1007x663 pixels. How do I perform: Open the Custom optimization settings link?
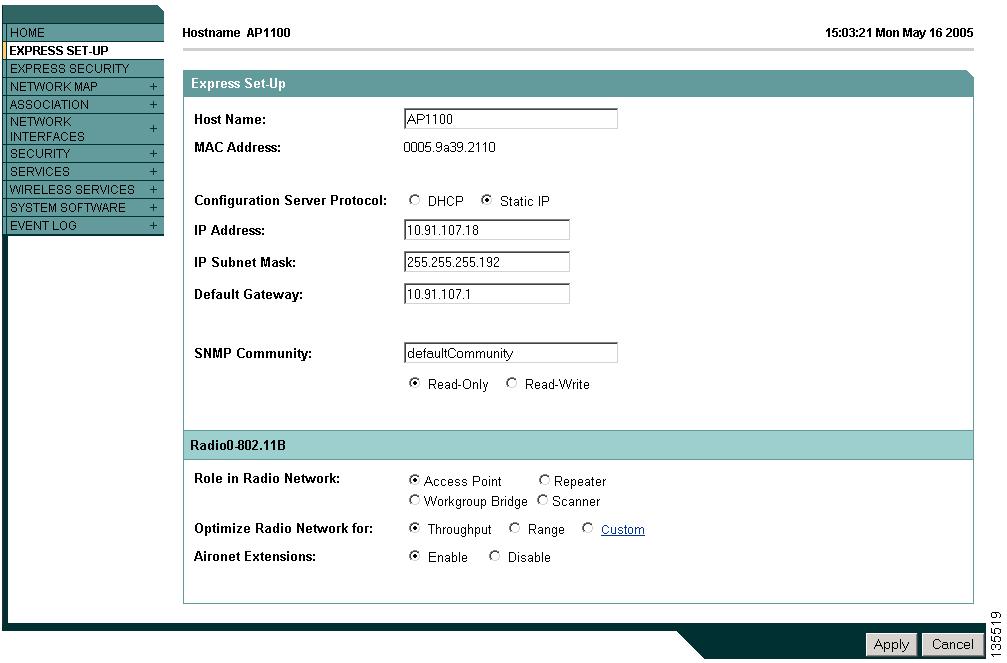click(x=623, y=529)
